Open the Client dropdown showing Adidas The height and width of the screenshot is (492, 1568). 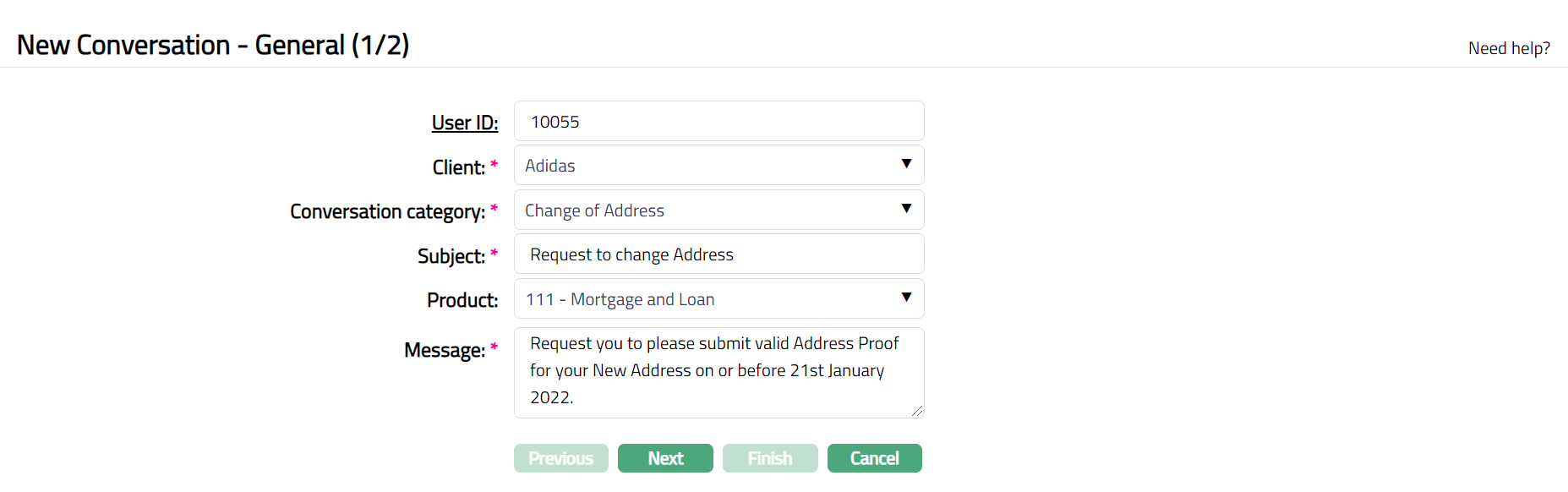pos(718,166)
